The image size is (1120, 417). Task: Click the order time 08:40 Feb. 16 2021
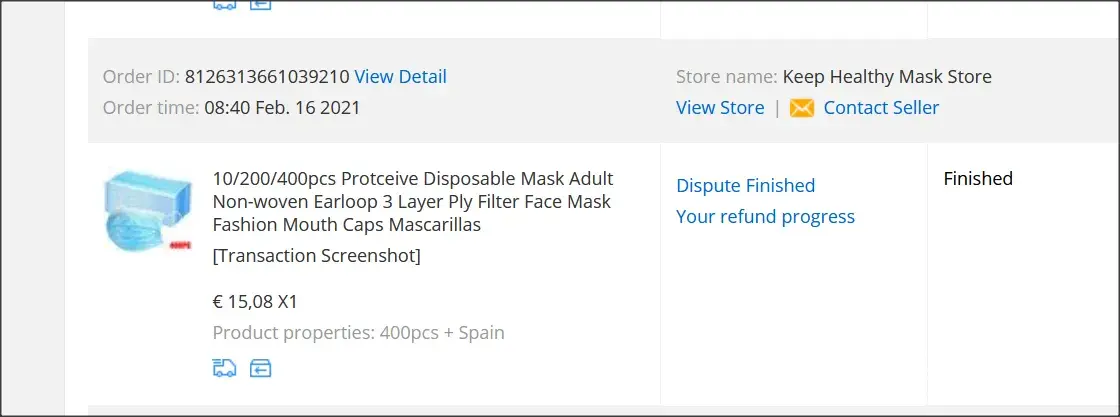pyautogui.click(x=282, y=108)
